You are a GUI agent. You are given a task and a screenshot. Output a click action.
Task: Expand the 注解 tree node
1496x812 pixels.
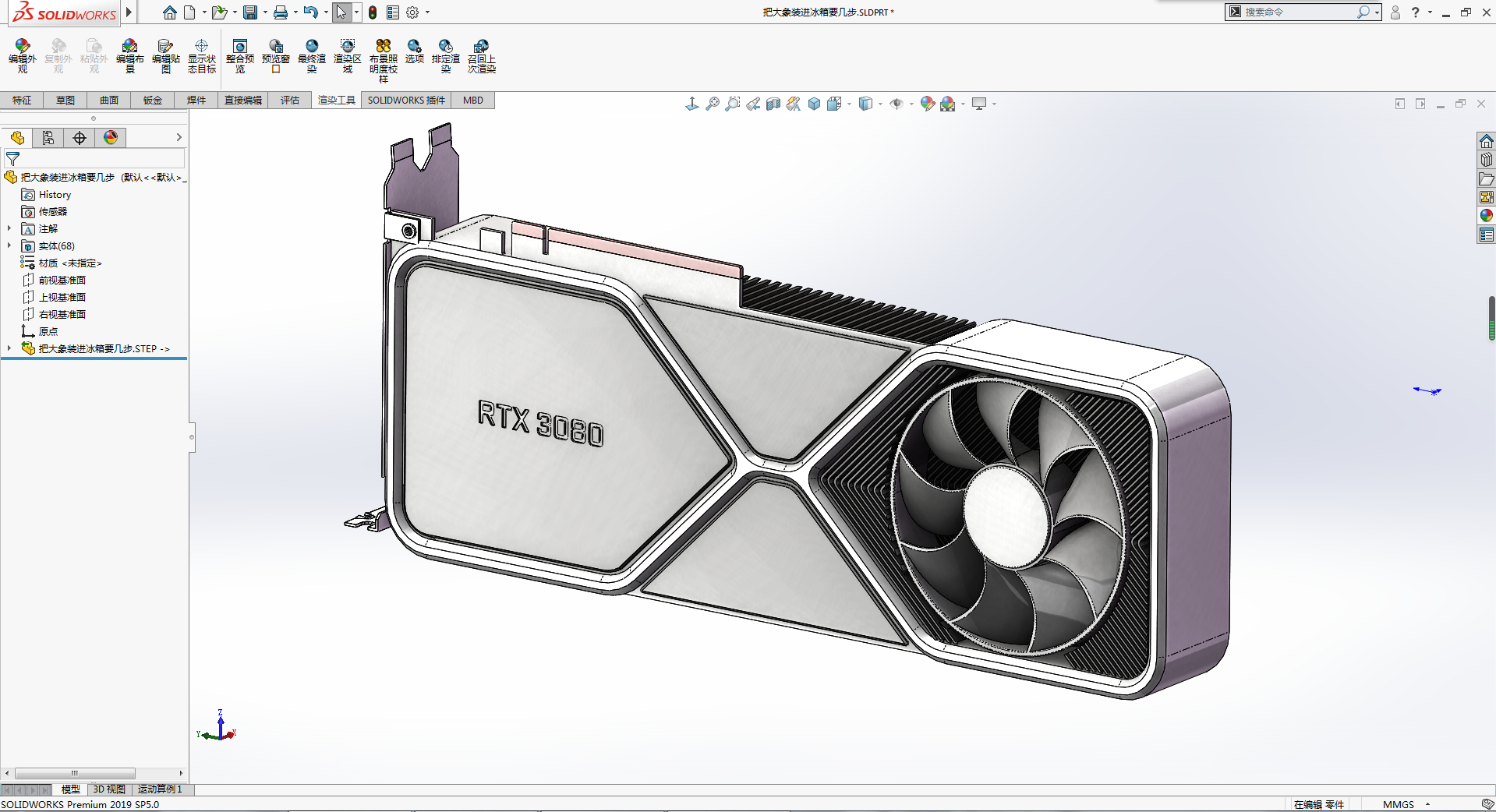click(x=9, y=228)
